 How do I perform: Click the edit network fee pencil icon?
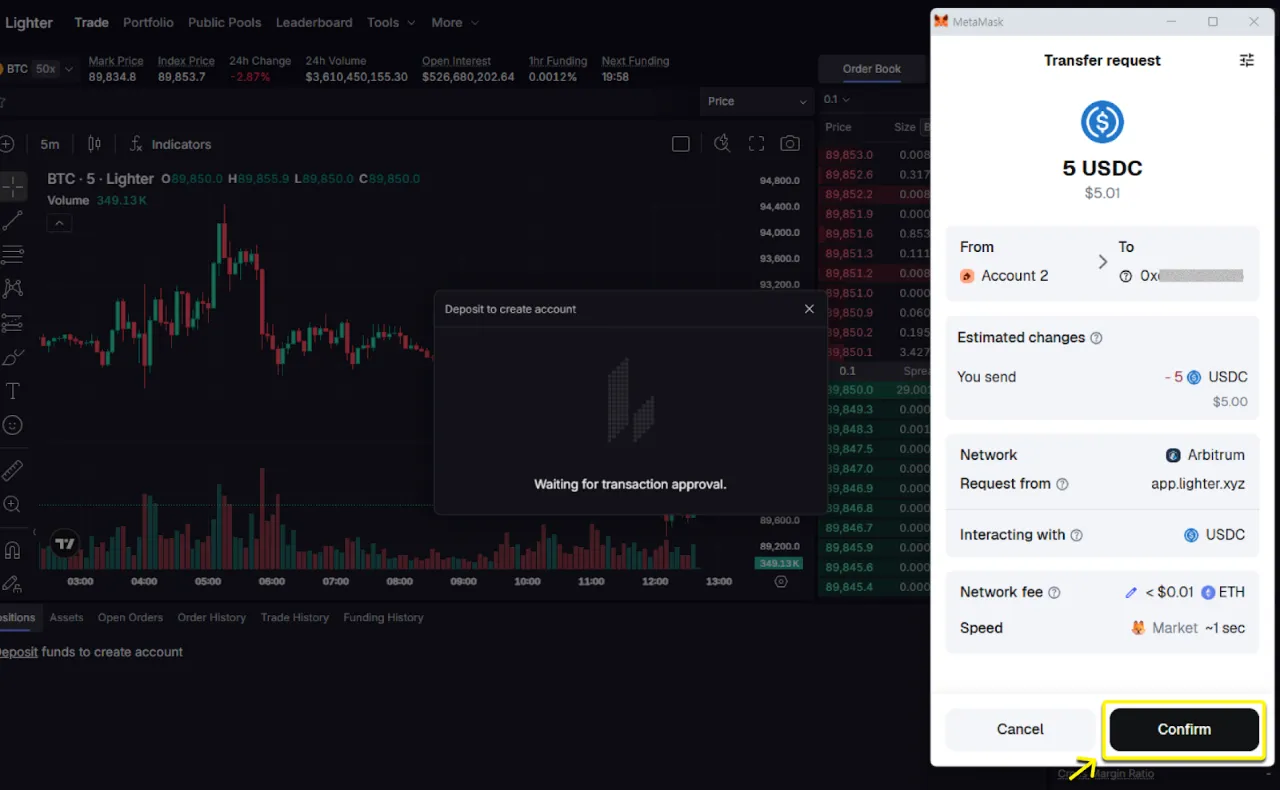[1131, 592]
